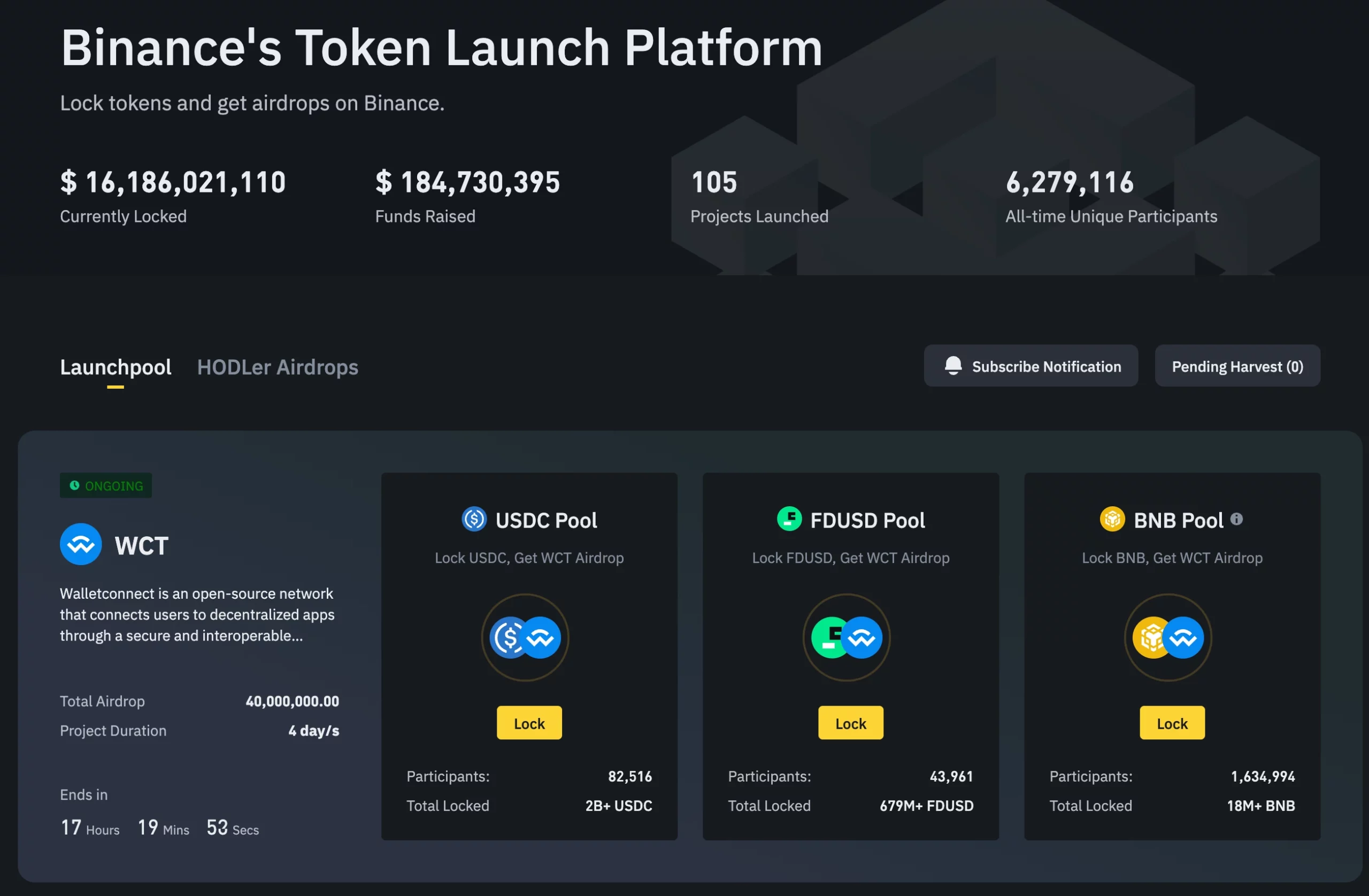The height and width of the screenshot is (896, 1369).
Task: Click the USDC coin icon beside pool title
Action: pyautogui.click(x=474, y=519)
